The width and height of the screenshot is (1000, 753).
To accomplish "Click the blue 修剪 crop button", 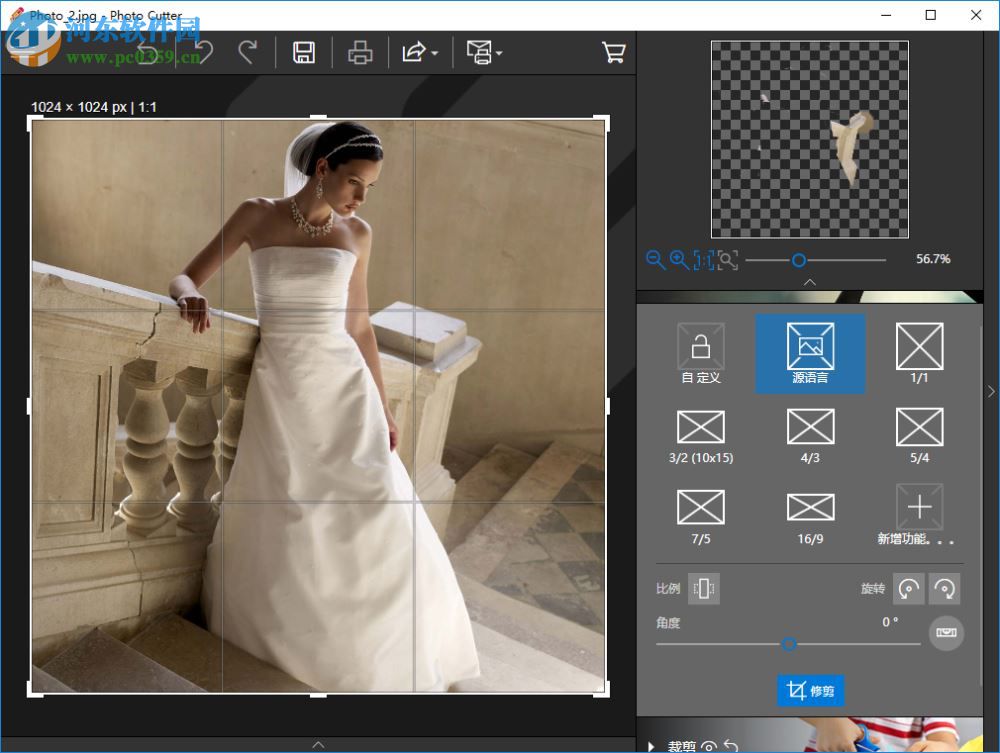I will pyautogui.click(x=810, y=690).
